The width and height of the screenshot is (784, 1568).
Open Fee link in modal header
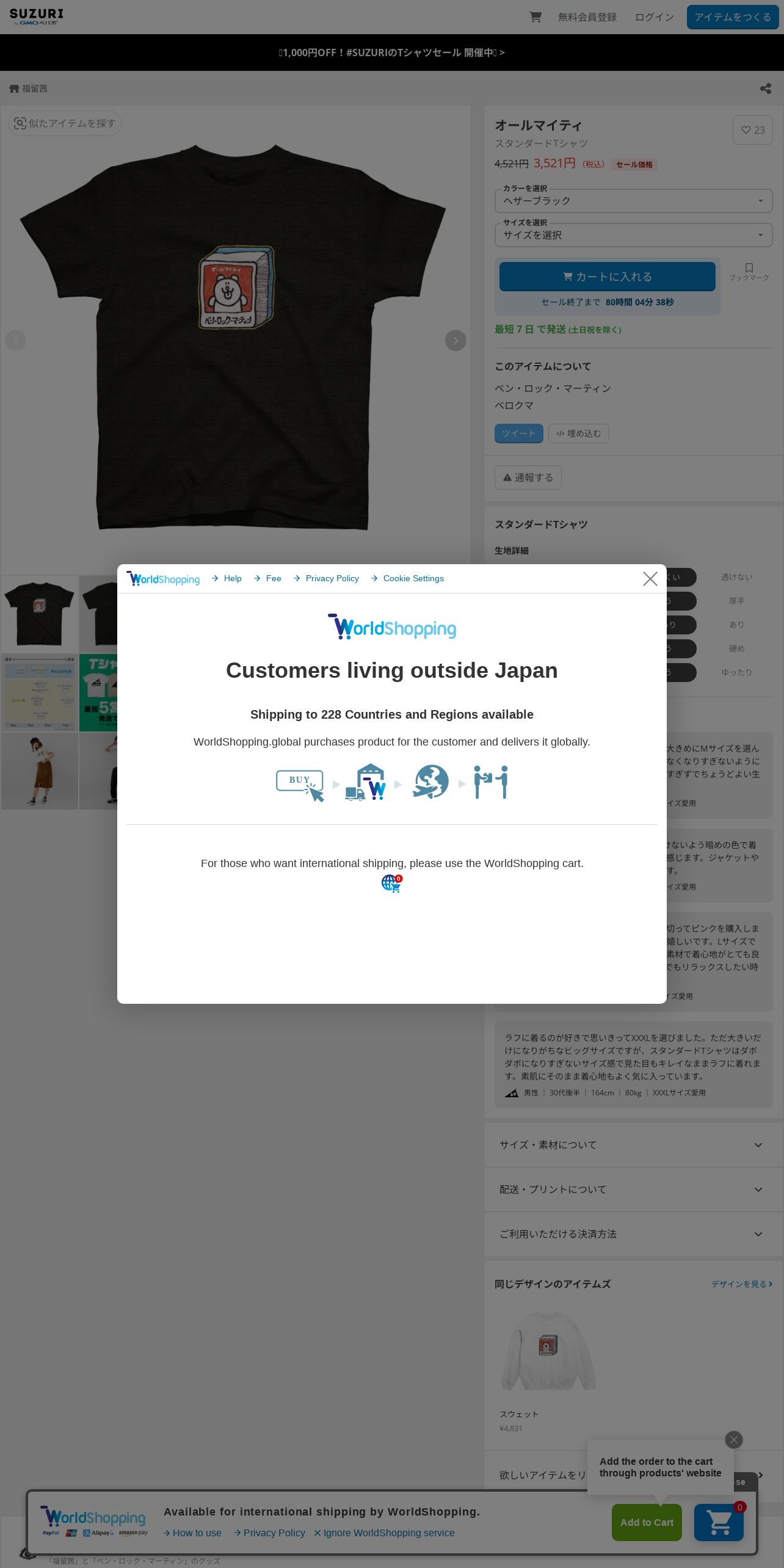267,578
